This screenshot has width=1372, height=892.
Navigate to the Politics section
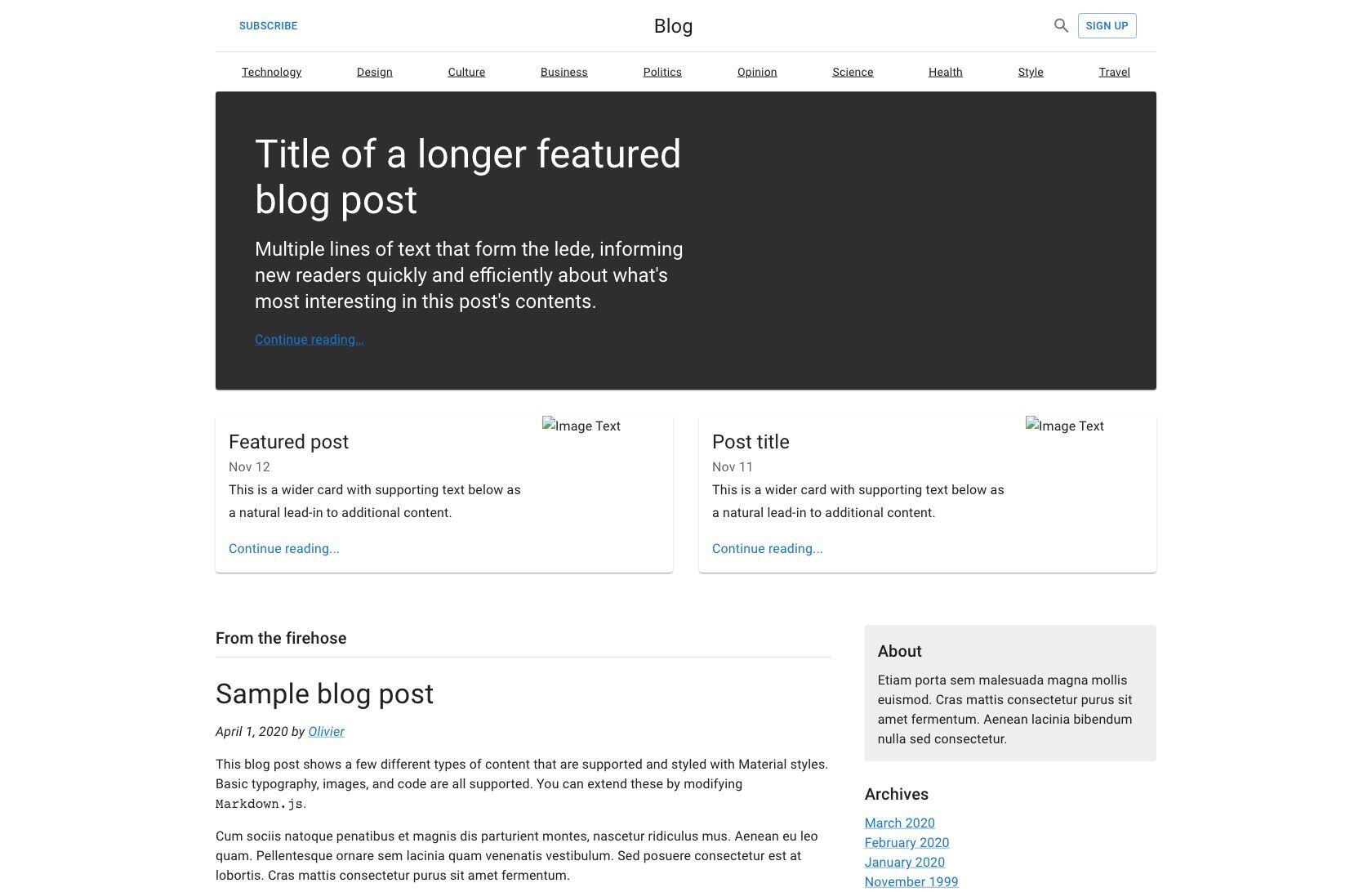(x=662, y=72)
